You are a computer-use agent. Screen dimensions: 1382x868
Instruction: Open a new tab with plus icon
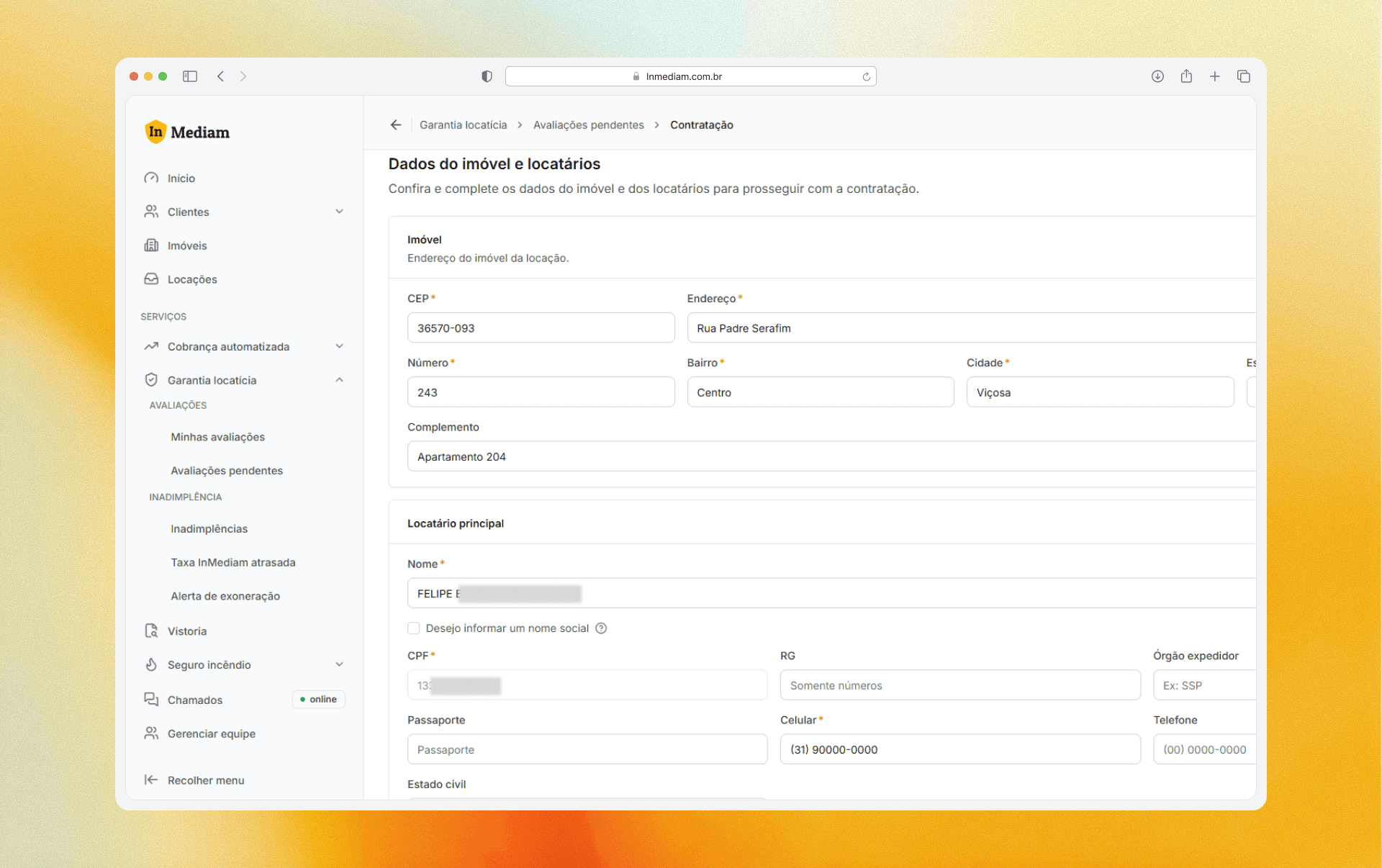click(1215, 76)
